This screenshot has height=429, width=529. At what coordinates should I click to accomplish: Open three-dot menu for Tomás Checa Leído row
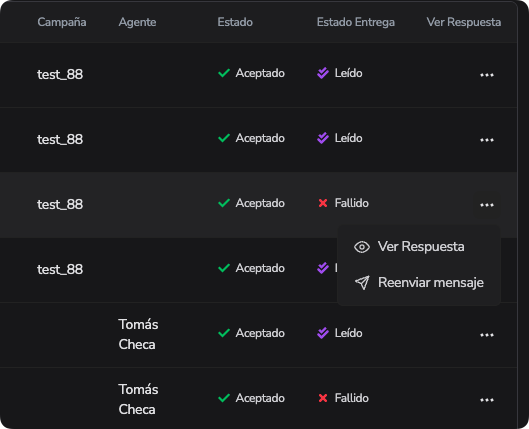coord(487,335)
